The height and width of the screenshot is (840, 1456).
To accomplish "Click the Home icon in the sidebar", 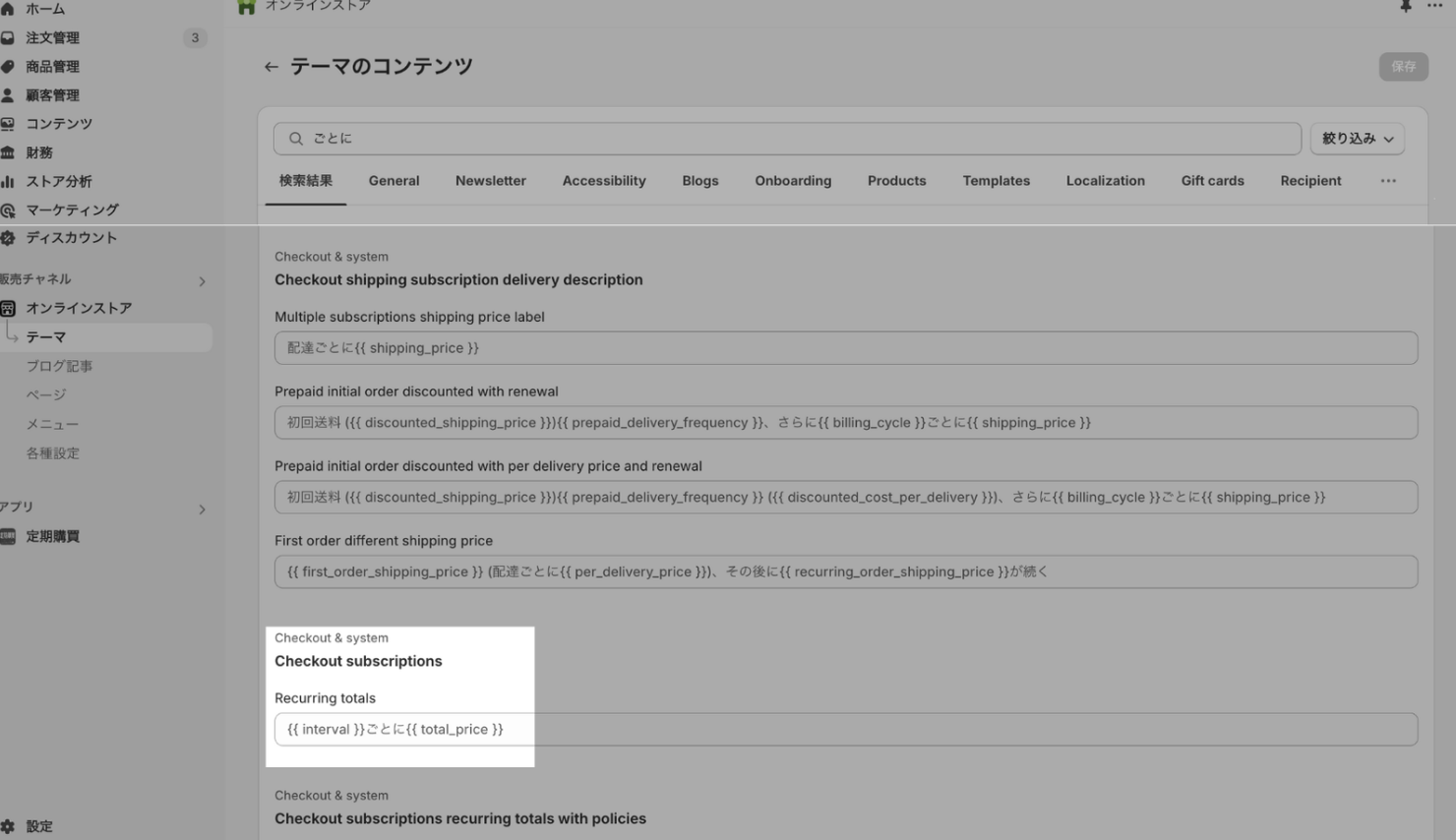I will 8,9.
